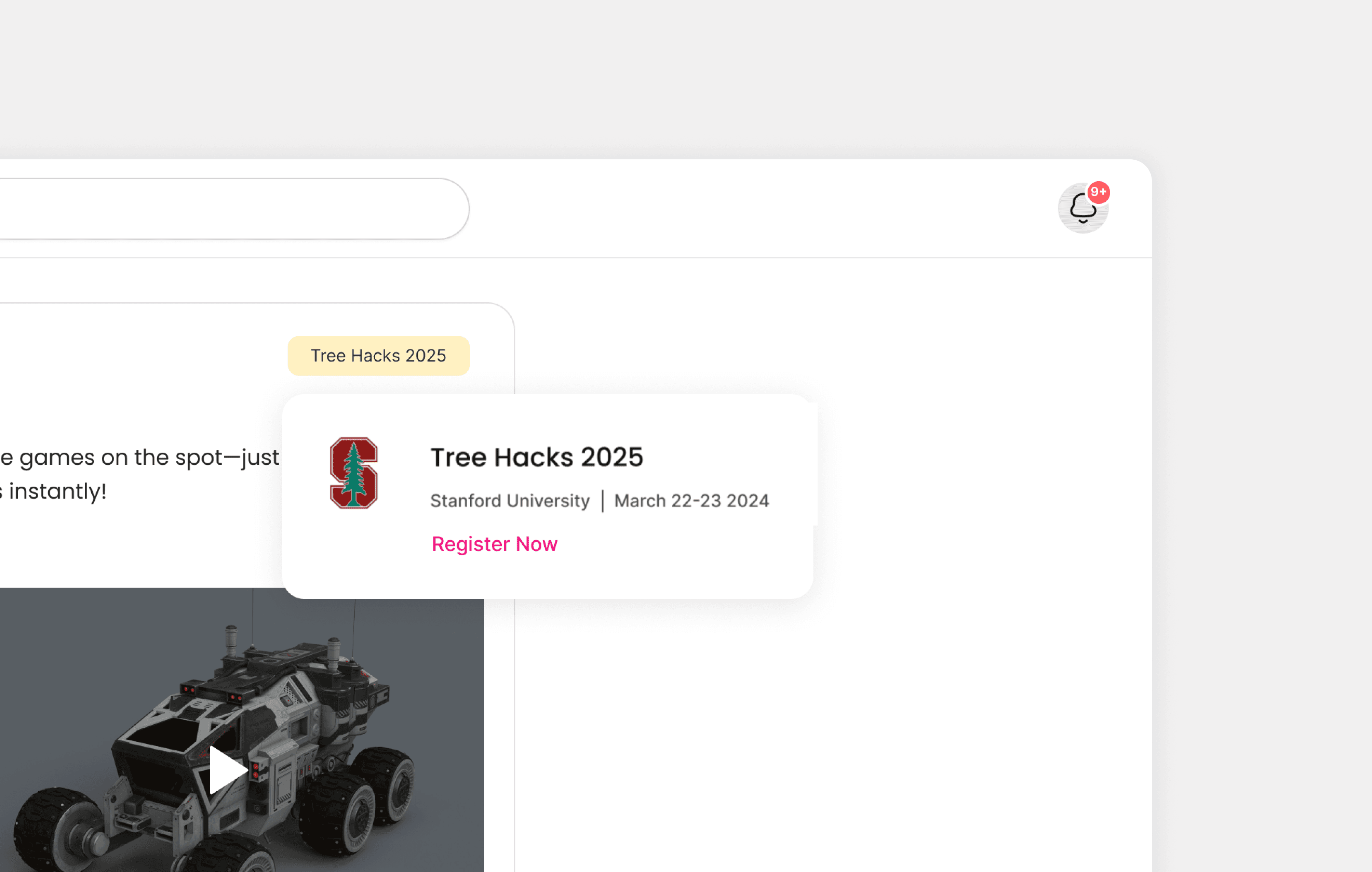The width and height of the screenshot is (1372, 872).
Task: Click the March 22-23 2024 date
Action: tap(691, 500)
